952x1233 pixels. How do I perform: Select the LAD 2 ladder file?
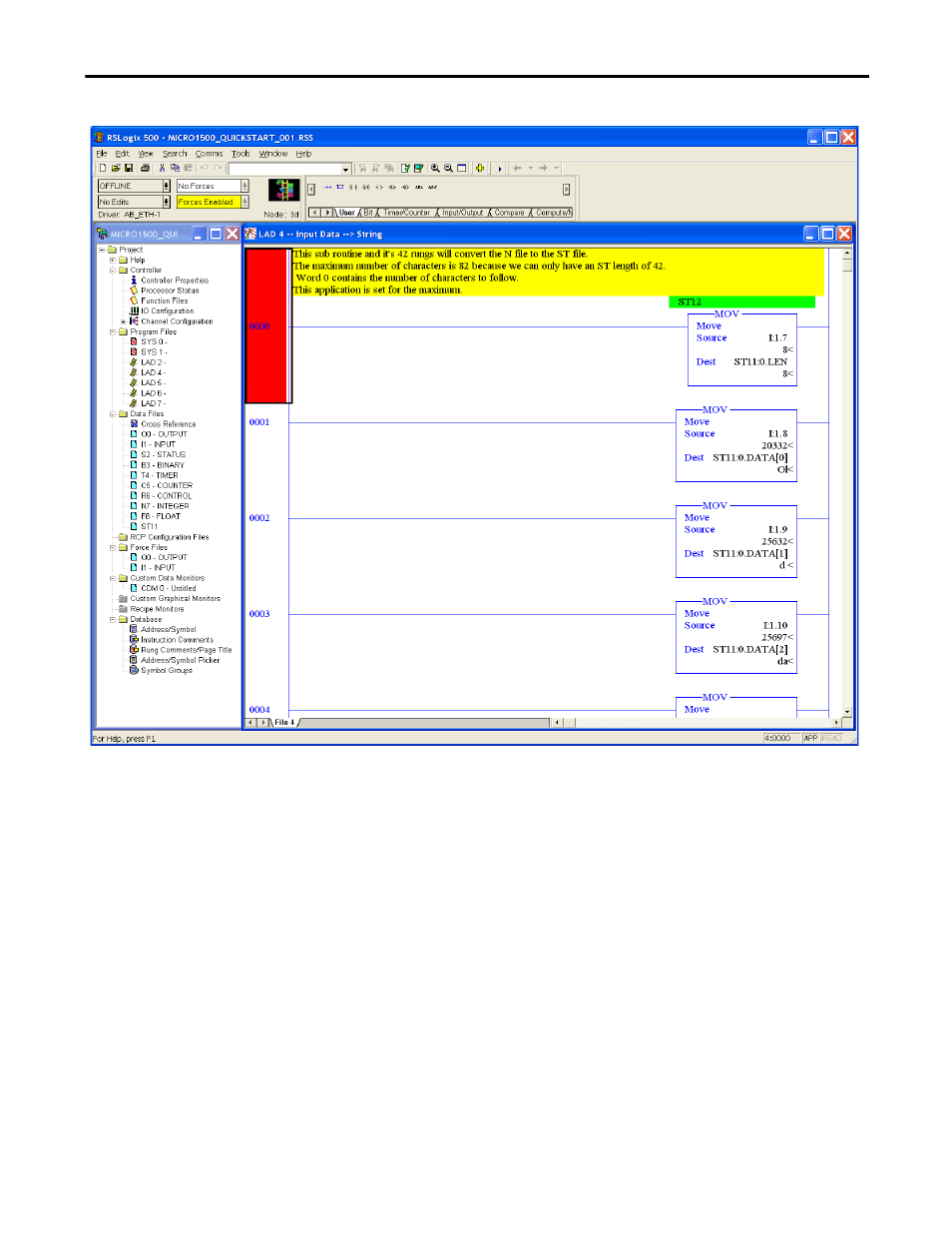pos(152,362)
